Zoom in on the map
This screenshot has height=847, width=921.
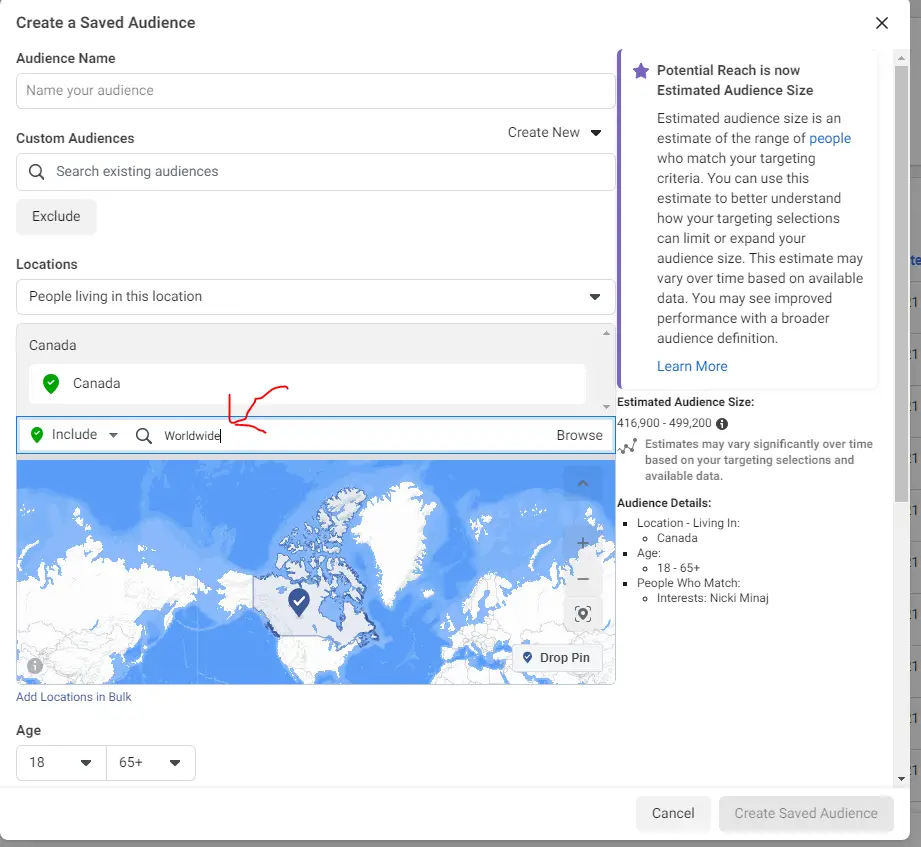pos(583,543)
